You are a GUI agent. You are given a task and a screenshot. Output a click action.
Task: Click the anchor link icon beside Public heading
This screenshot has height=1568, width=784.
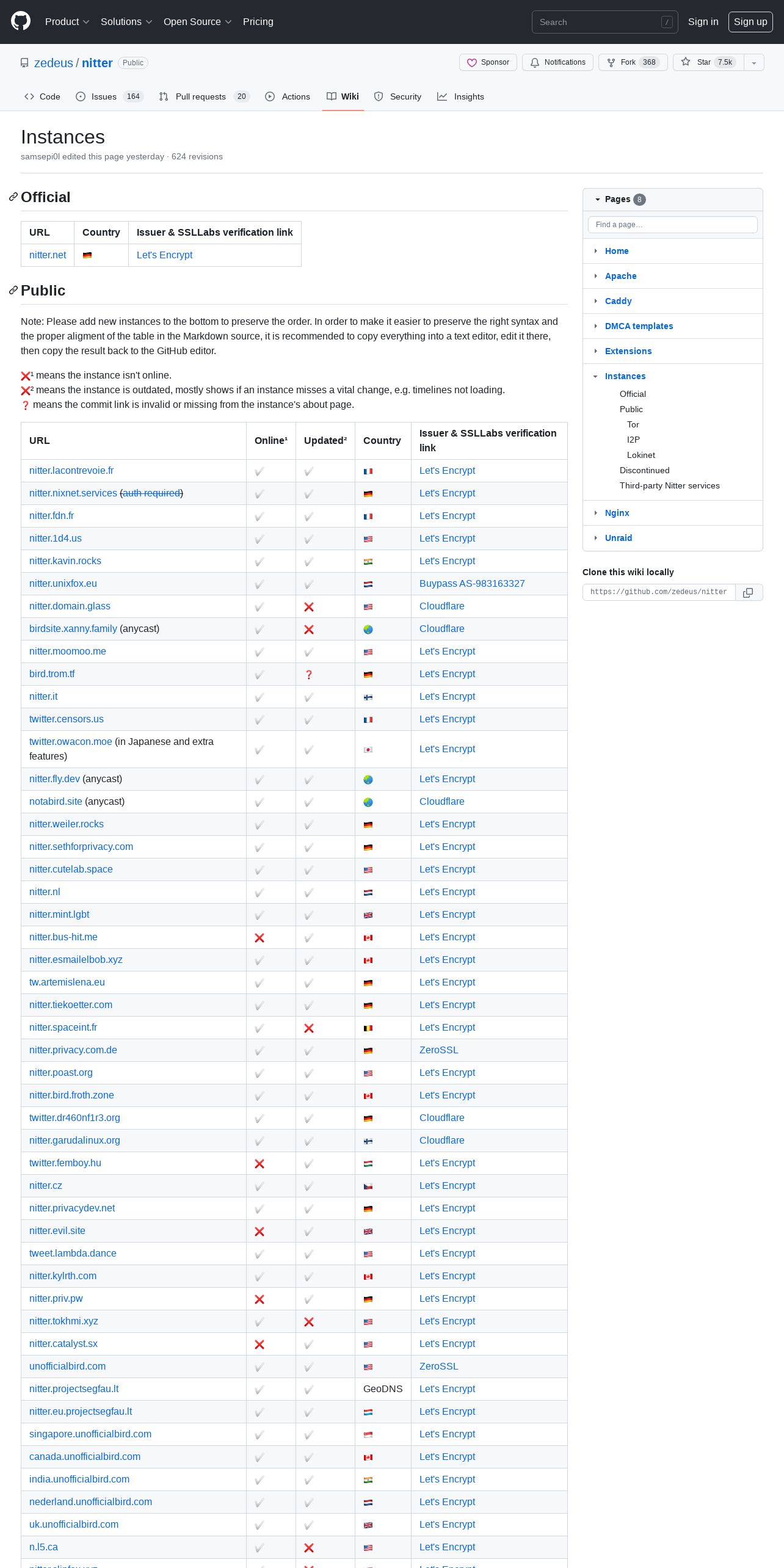13,291
